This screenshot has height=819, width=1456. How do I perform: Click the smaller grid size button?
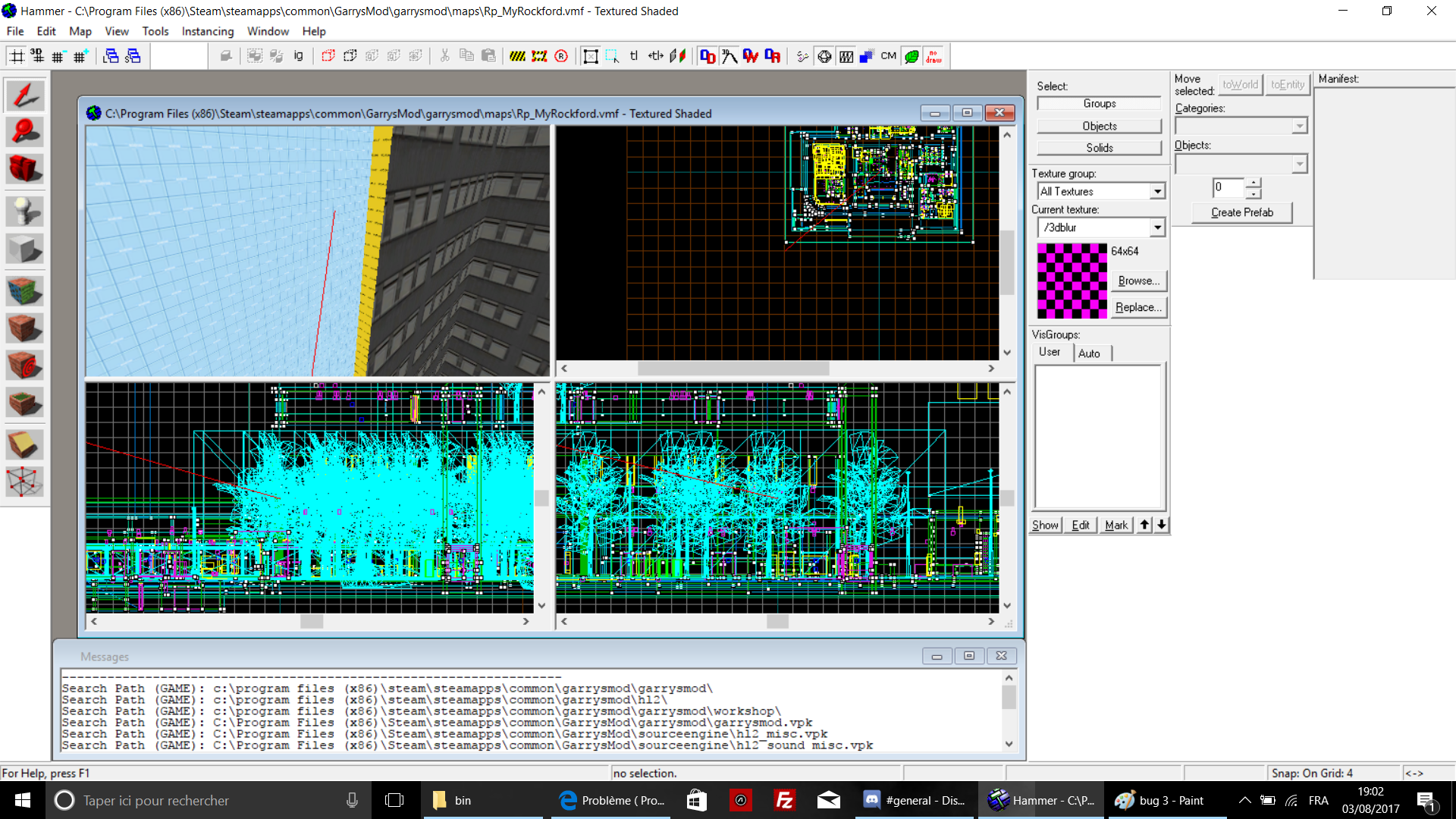58,56
